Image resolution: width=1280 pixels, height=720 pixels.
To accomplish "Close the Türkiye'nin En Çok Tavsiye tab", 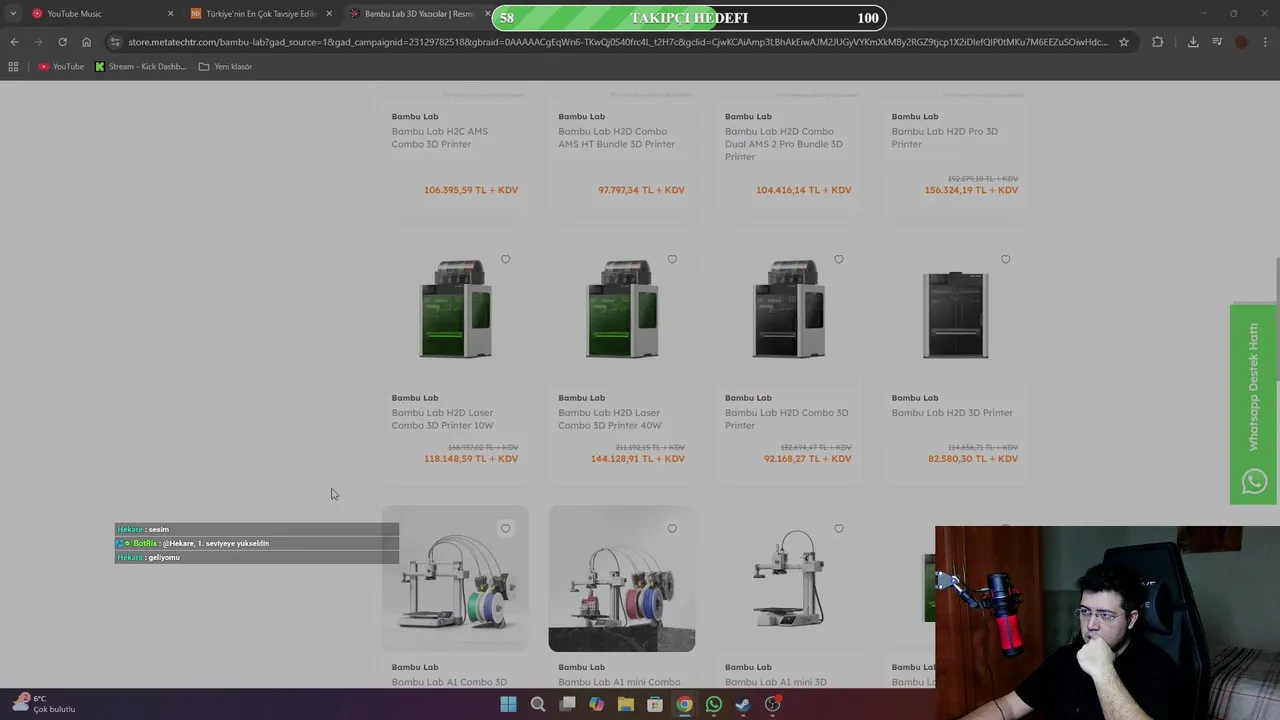I will tap(329, 14).
